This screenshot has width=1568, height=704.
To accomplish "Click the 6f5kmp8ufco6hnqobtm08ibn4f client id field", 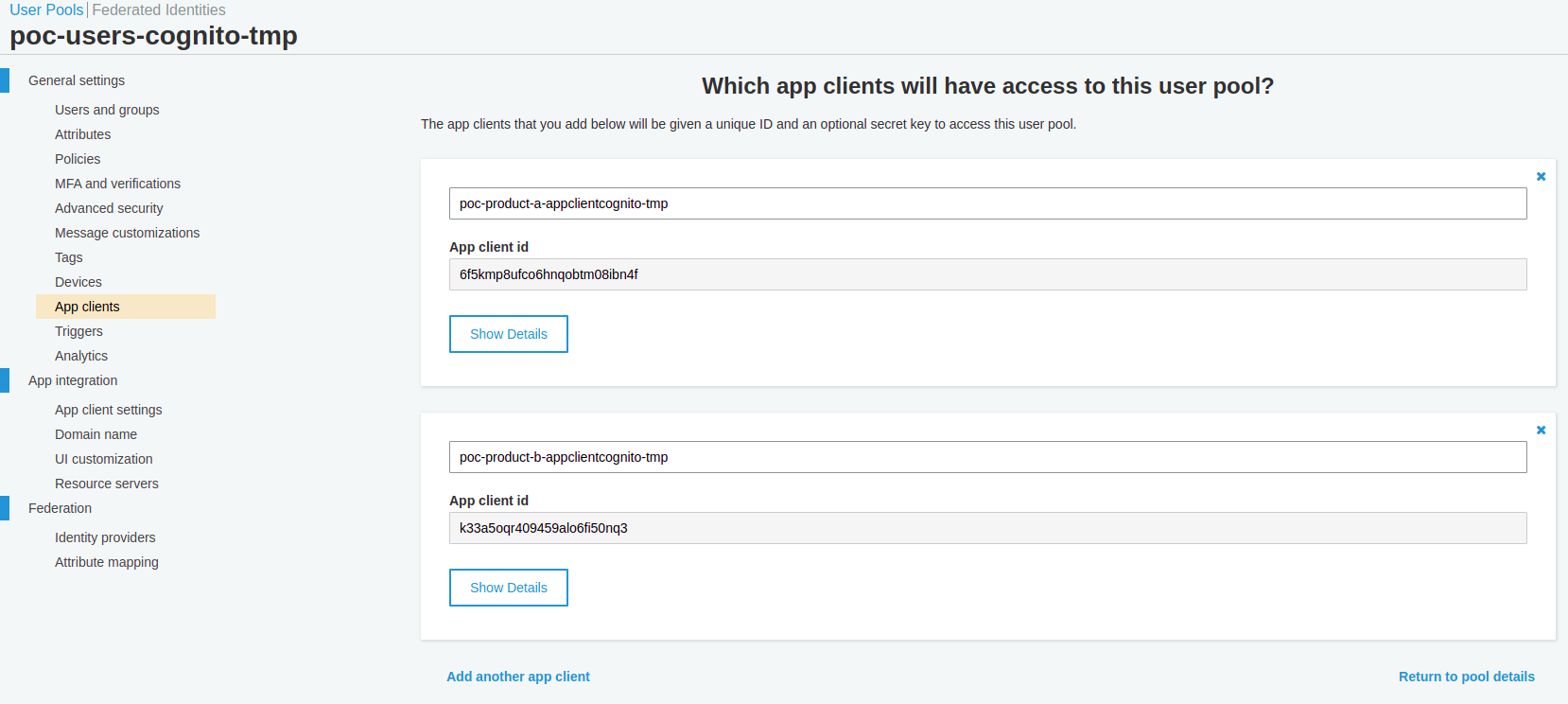I will click(x=987, y=274).
